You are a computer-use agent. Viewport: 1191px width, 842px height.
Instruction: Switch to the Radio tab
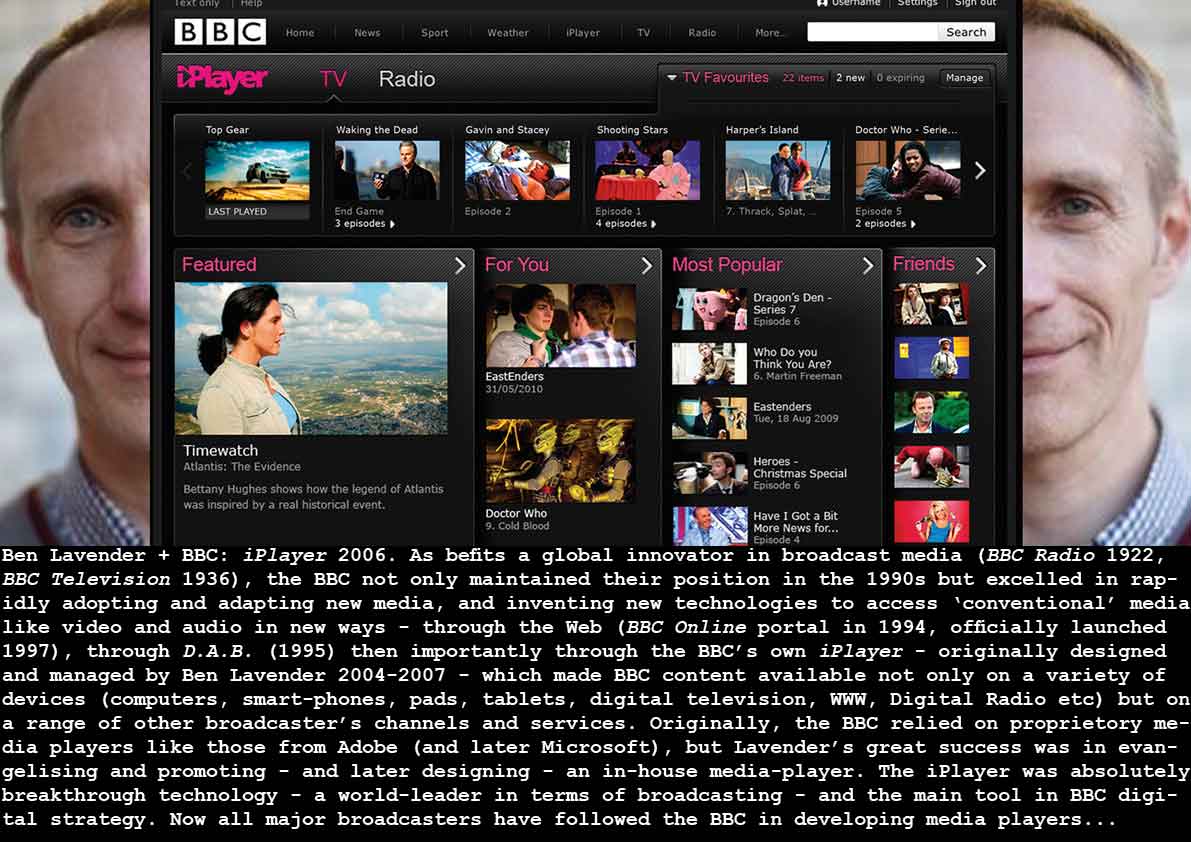406,79
